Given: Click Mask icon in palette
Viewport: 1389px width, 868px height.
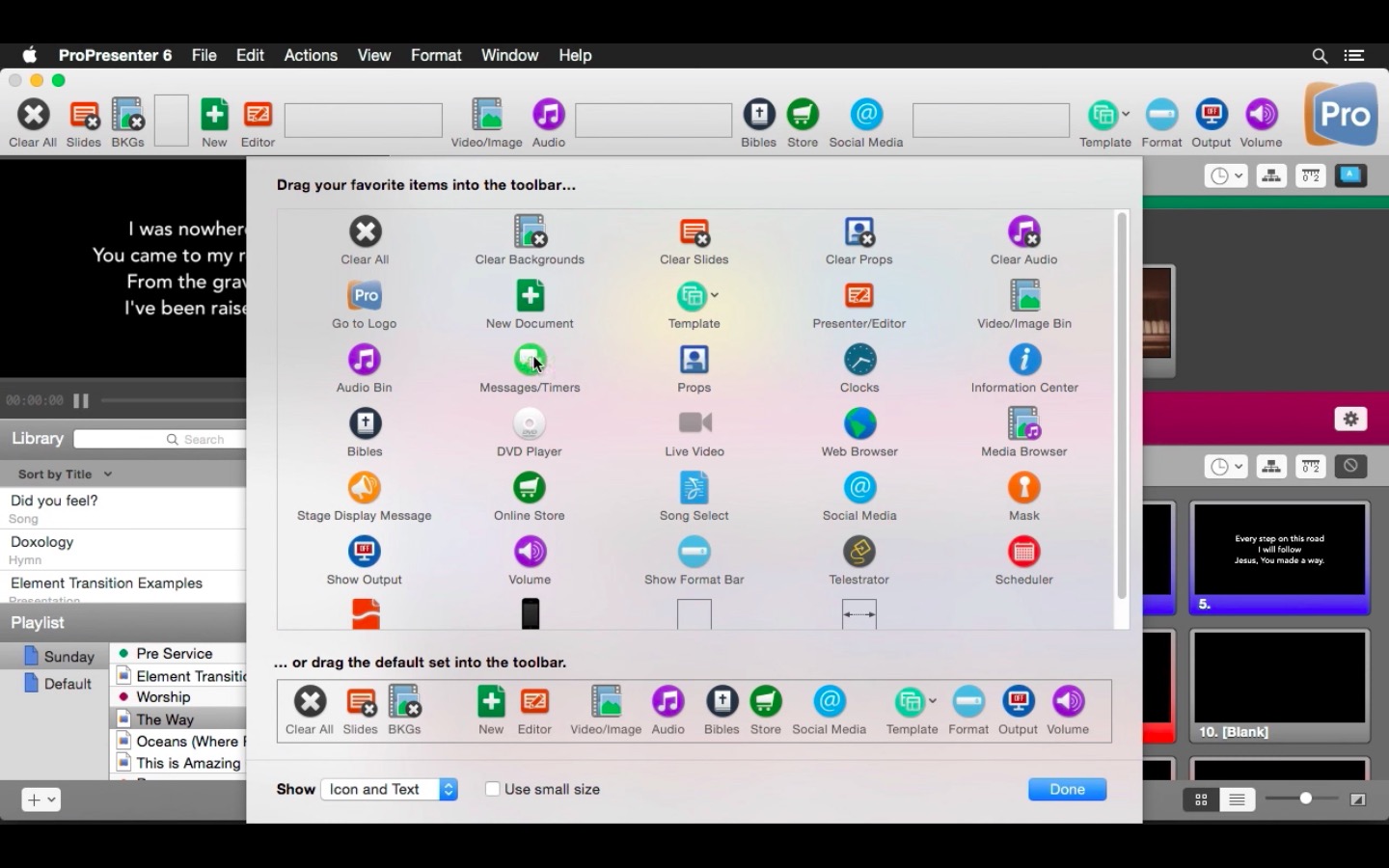Looking at the screenshot, I should click(1024, 488).
